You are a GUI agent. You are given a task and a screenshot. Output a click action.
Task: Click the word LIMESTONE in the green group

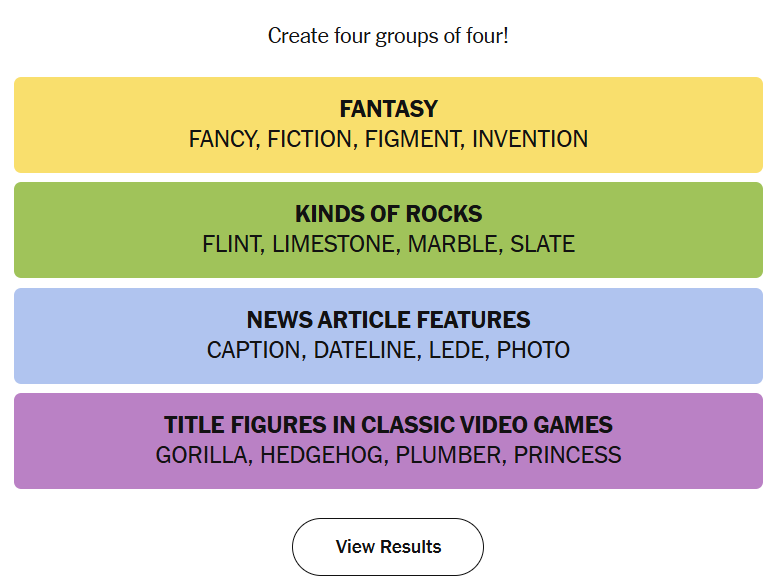(x=334, y=245)
